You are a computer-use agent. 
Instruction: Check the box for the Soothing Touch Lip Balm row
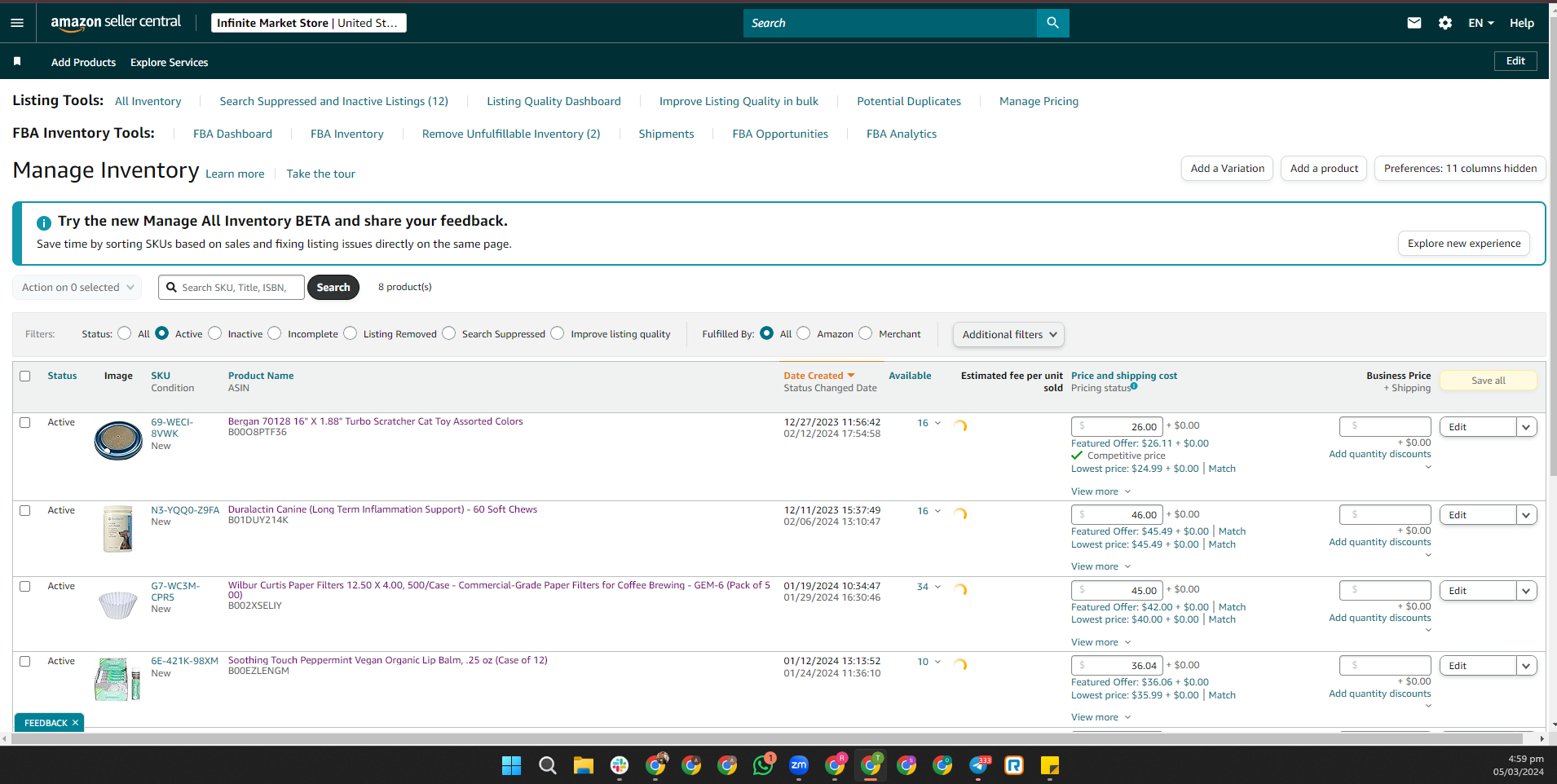25,661
